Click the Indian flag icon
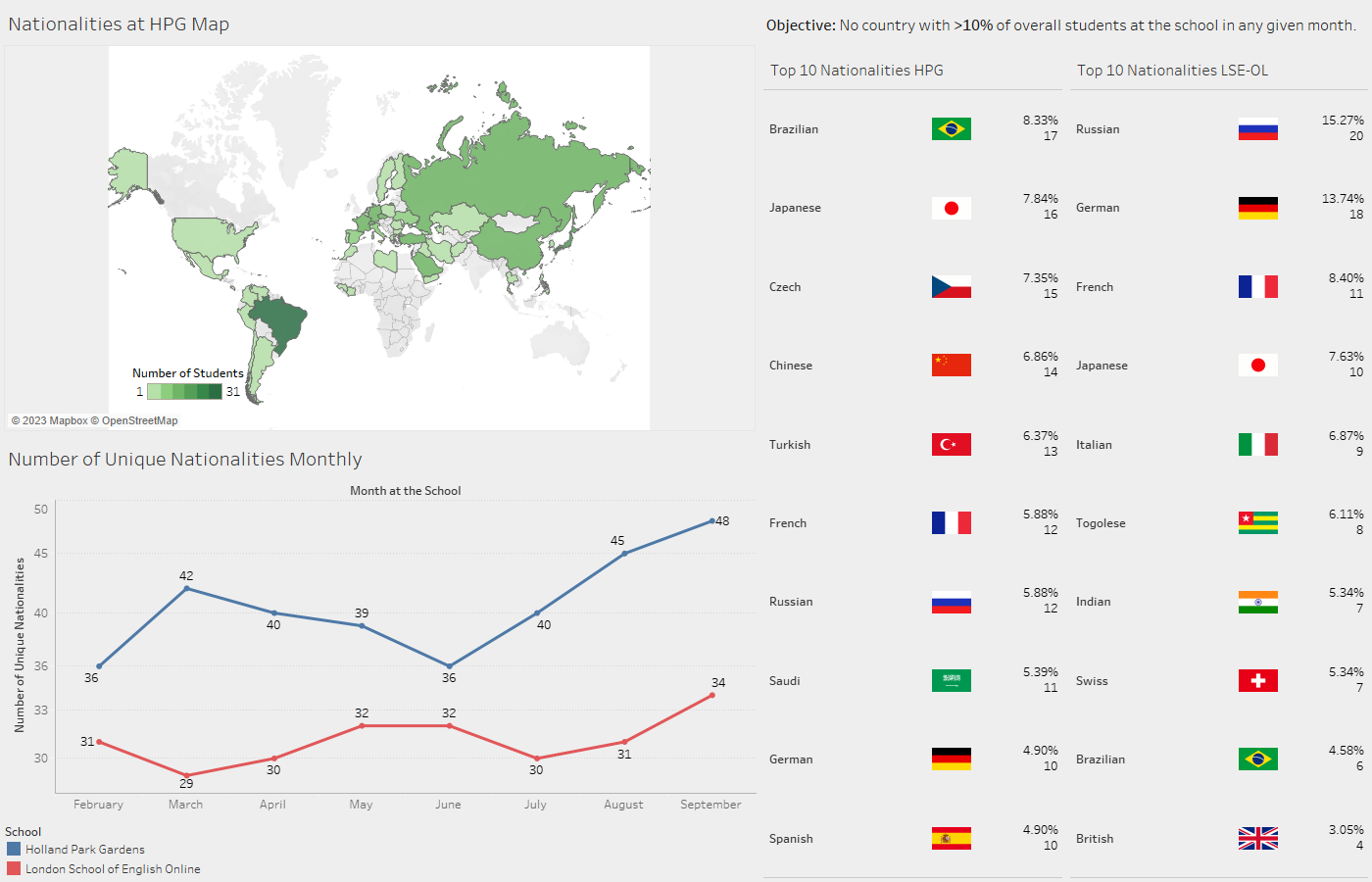Viewport: 1372px width, 882px height. click(x=1257, y=602)
